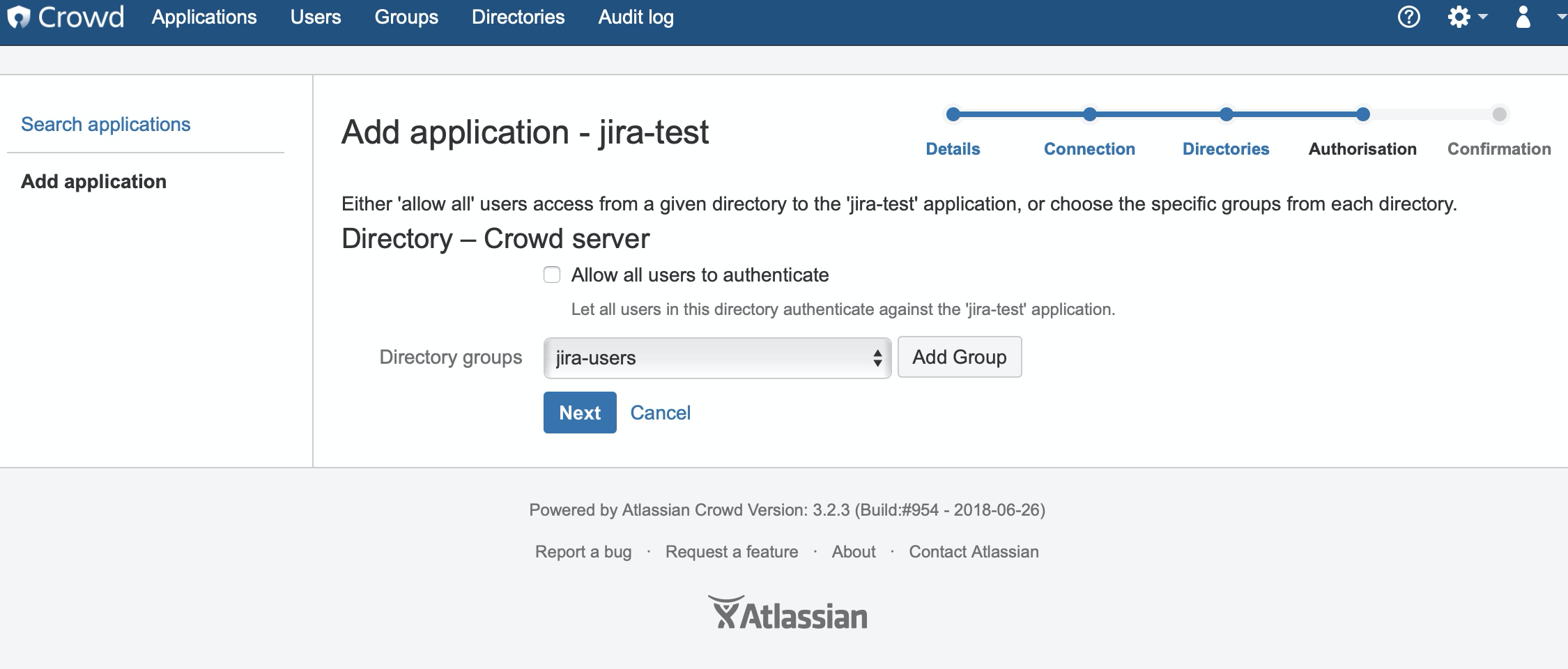This screenshot has width=1568, height=669.
Task: Open the Audit log menu
Action: pos(635,17)
